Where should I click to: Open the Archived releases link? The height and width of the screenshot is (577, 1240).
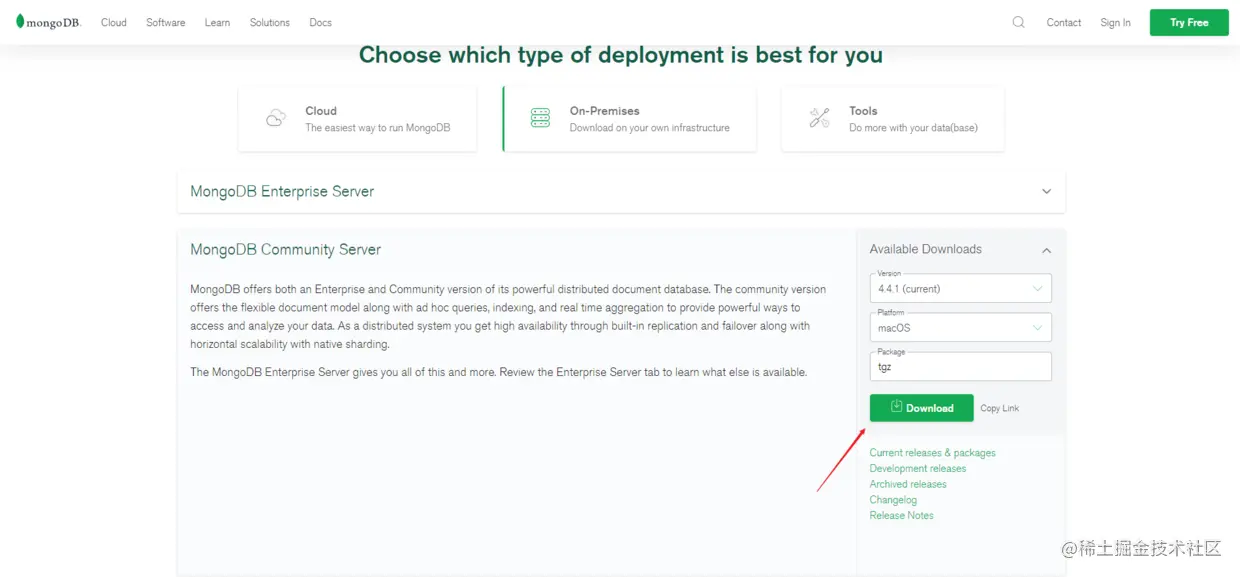[908, 484]
